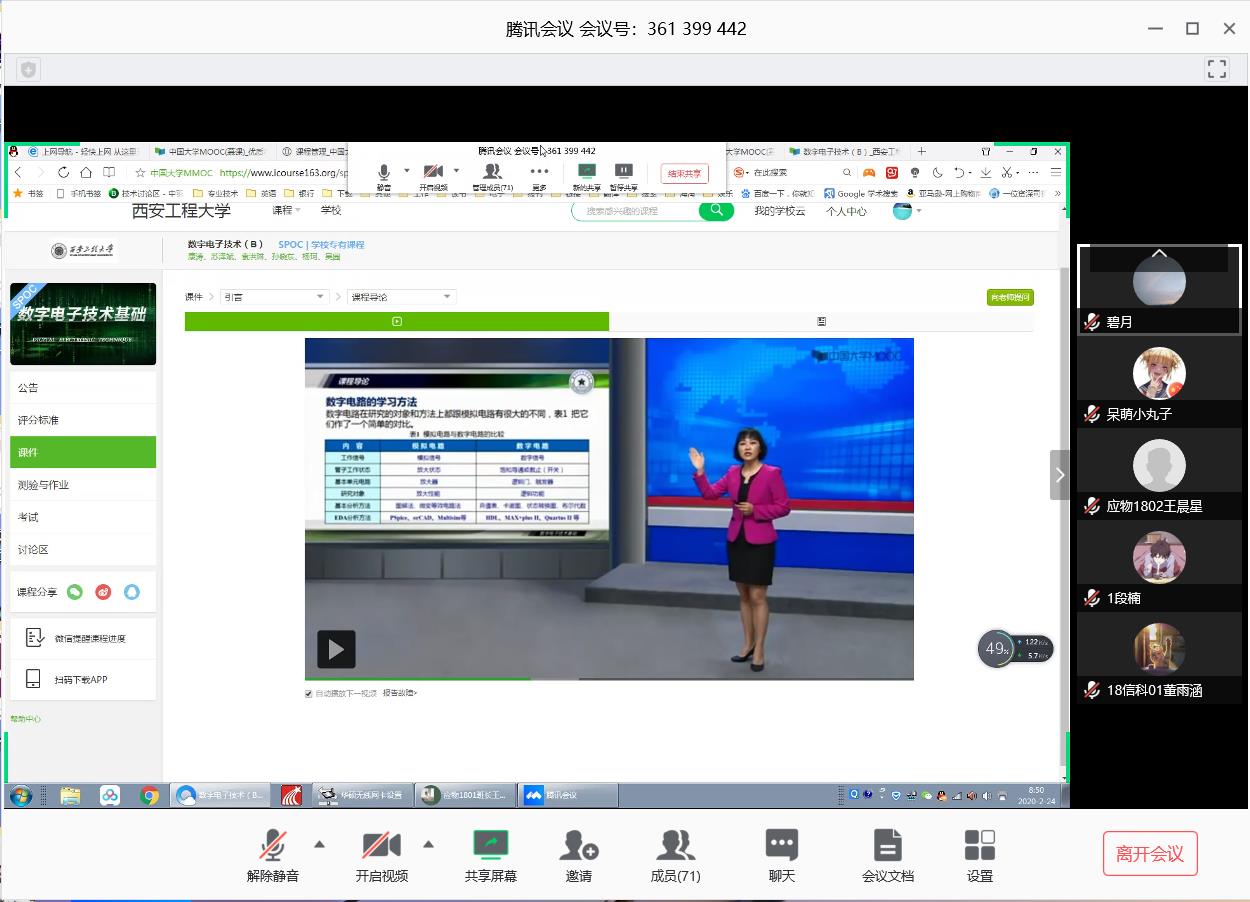Viewport: 1250px width, 902px height.
Task: Open the 聊天 chat panel
Action: (x=781, y=855)
